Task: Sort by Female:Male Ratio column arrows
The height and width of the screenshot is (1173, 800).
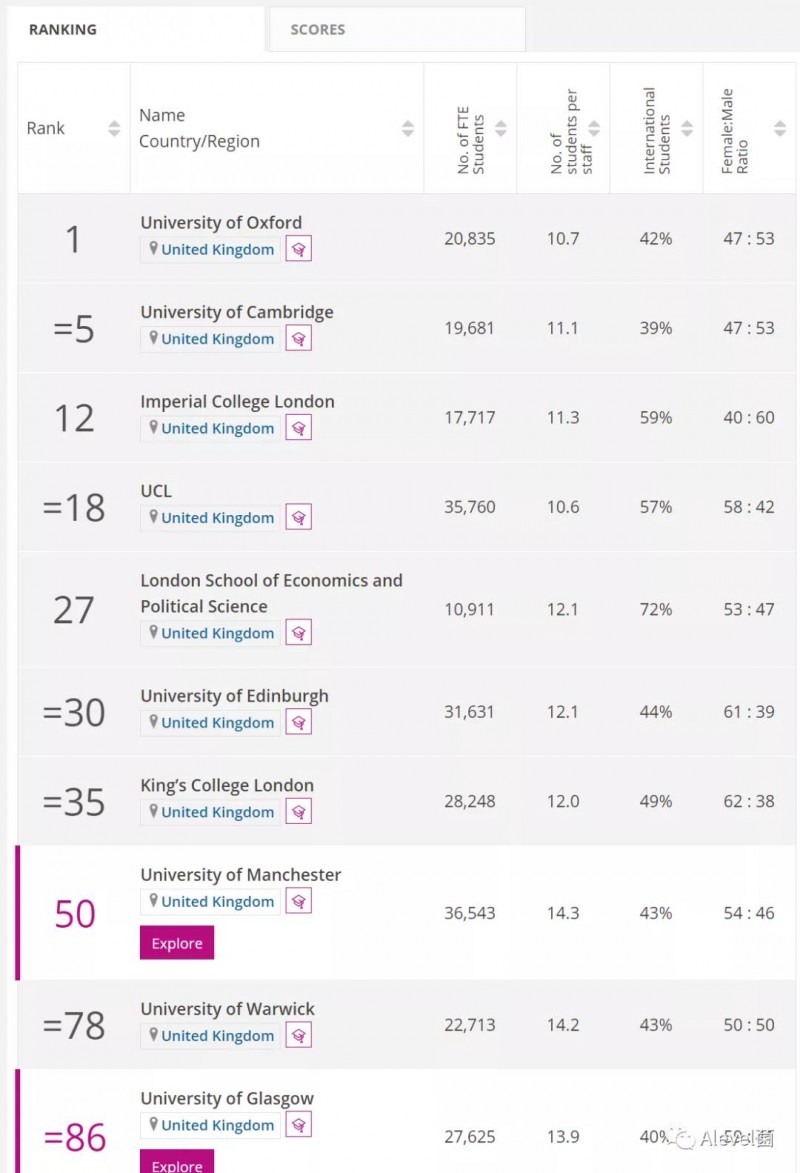Action: 780,128
